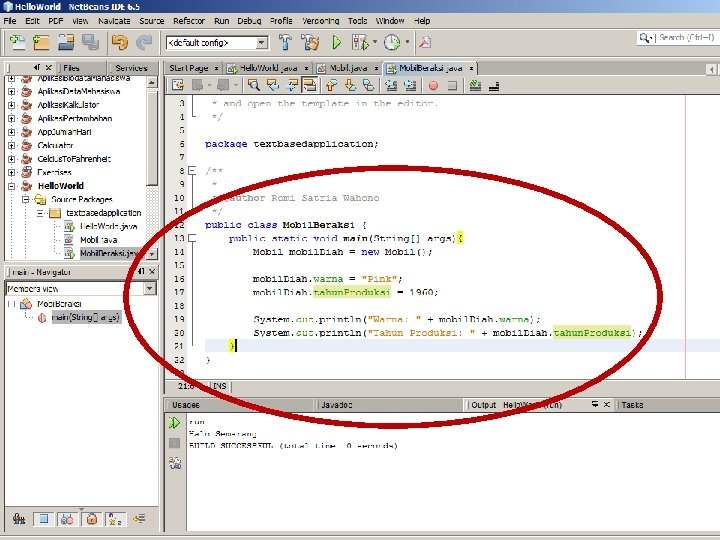Toggle Show Non-Public Members Navigator filter
The width and height of the screenshot is (720, 540).
coord(91,519)
